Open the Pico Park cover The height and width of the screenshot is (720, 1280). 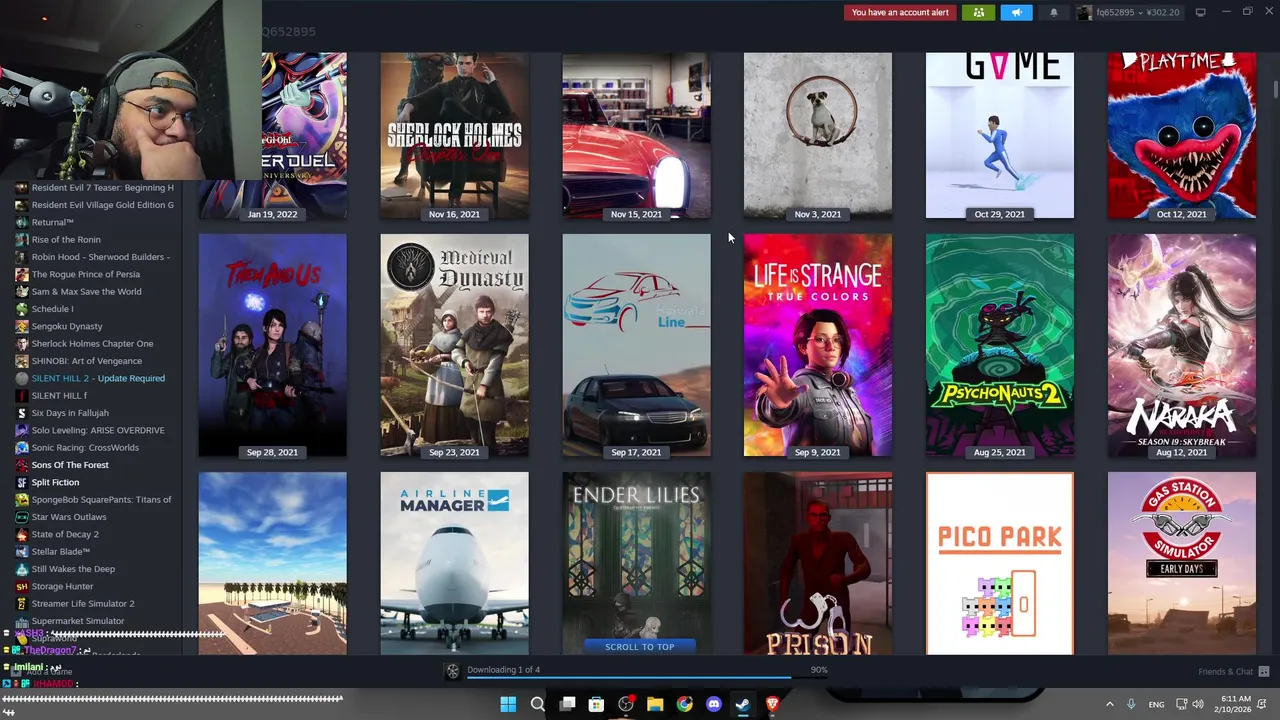(x=999, y=563)
